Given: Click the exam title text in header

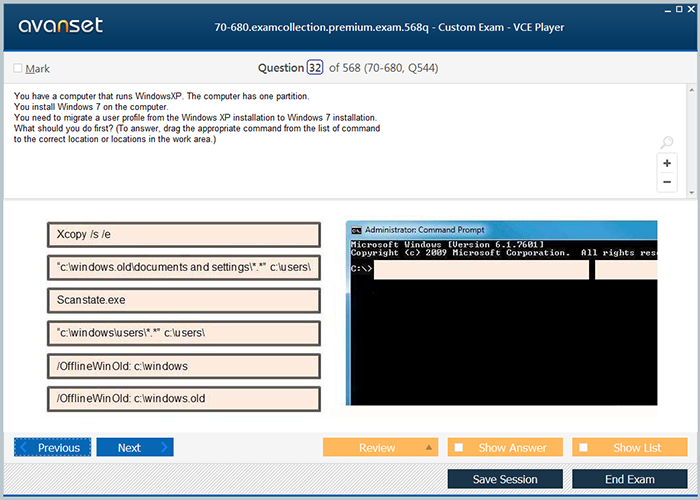Looking at the screenshot, I should (389, 28).
